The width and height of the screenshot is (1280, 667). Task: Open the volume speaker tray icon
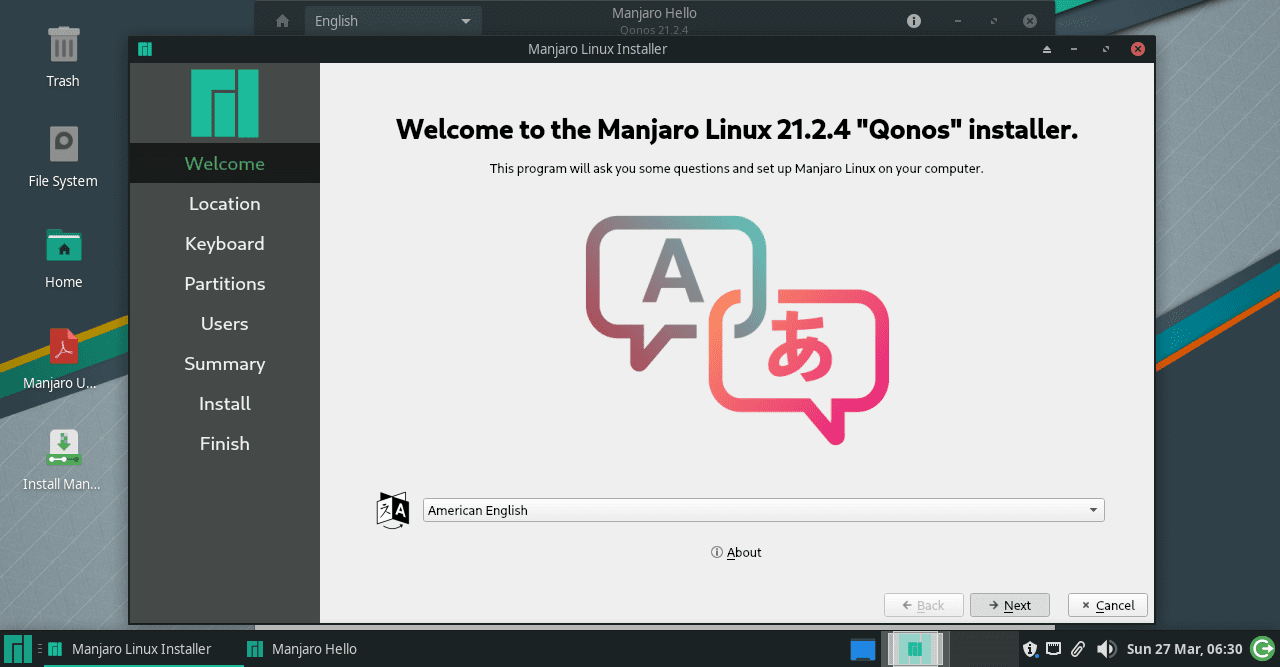point(1106,649)
